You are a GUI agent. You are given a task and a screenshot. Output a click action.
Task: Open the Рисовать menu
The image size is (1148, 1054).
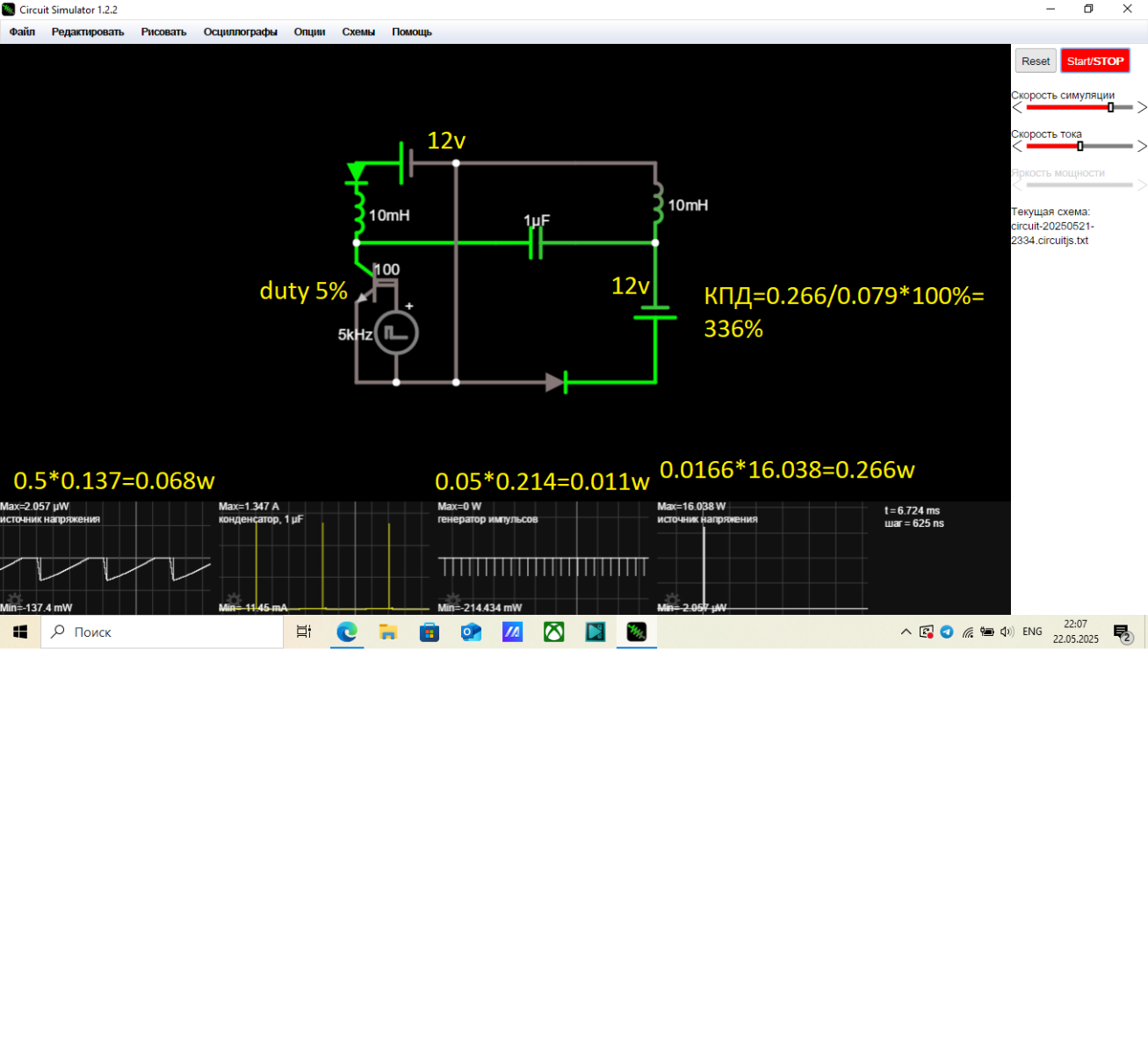click(163, 32)
